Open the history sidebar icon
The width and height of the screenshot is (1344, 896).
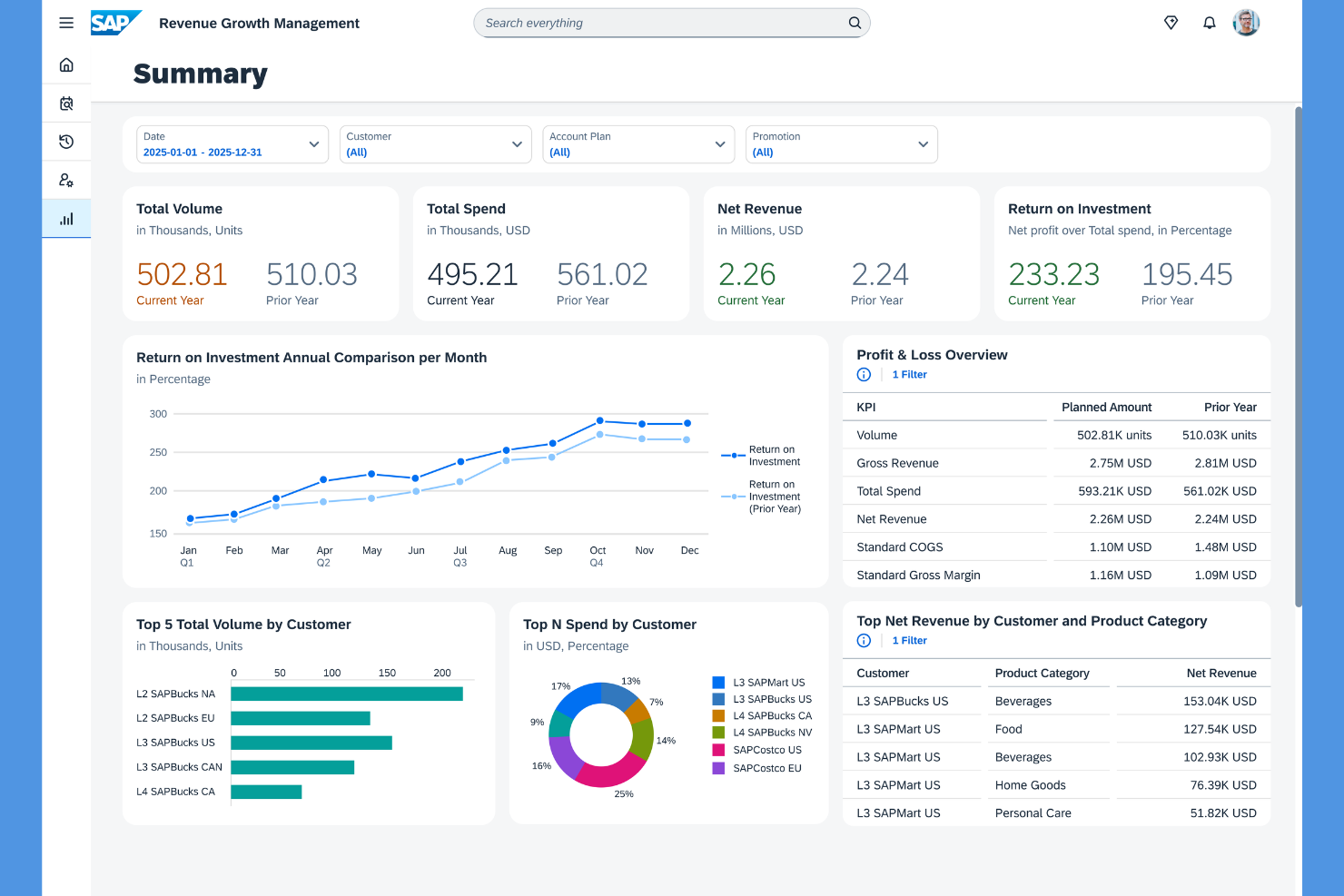point(66,142)
